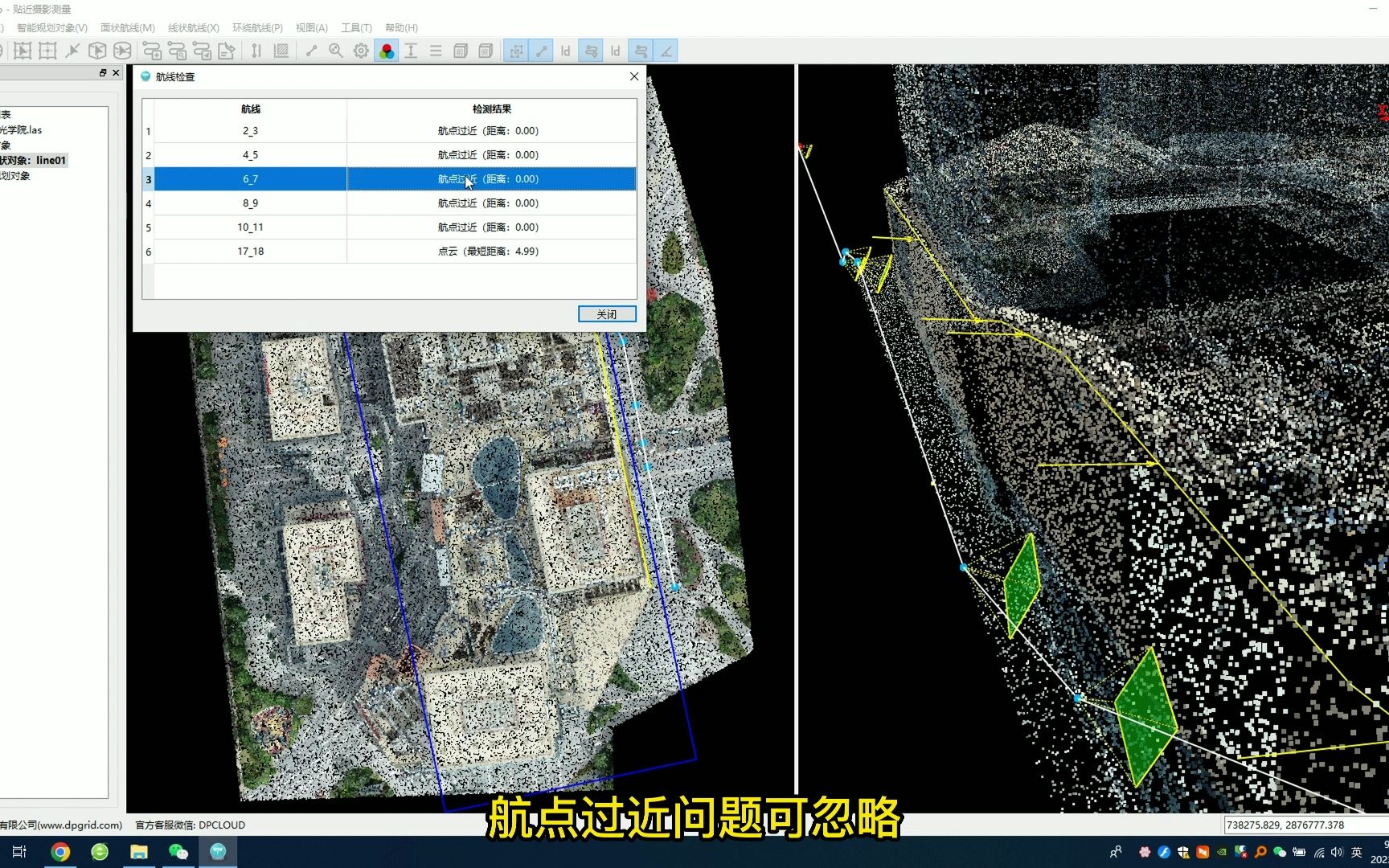Toggle the Id label between the two route toggles
This screenshot has width=1389, height=868.
616,51
